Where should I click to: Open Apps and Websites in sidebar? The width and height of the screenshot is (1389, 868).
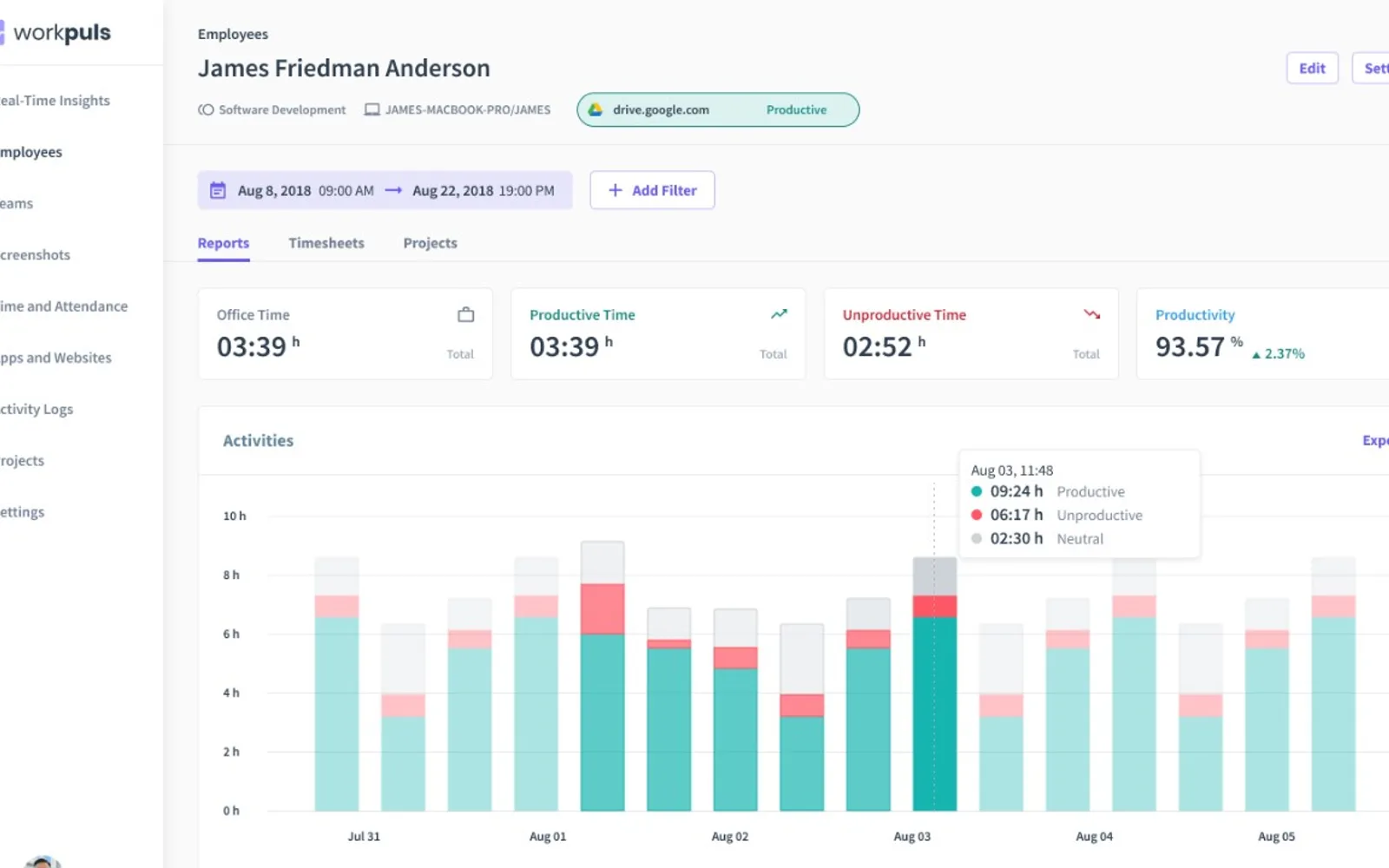pyautogui.click(x=56, y=358)
